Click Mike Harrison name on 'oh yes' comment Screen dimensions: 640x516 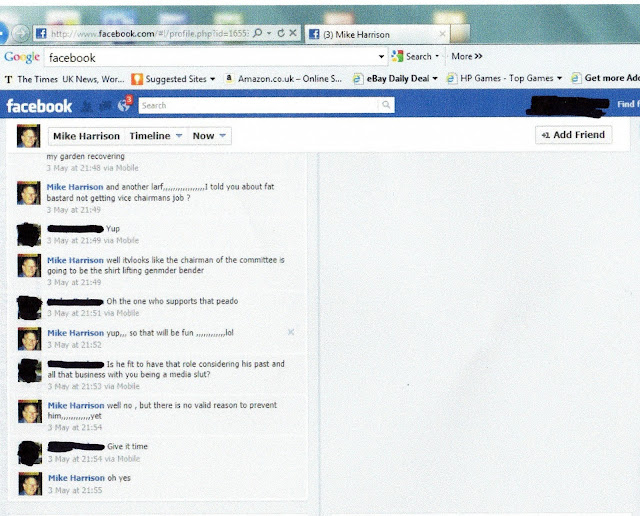point(76,478)
